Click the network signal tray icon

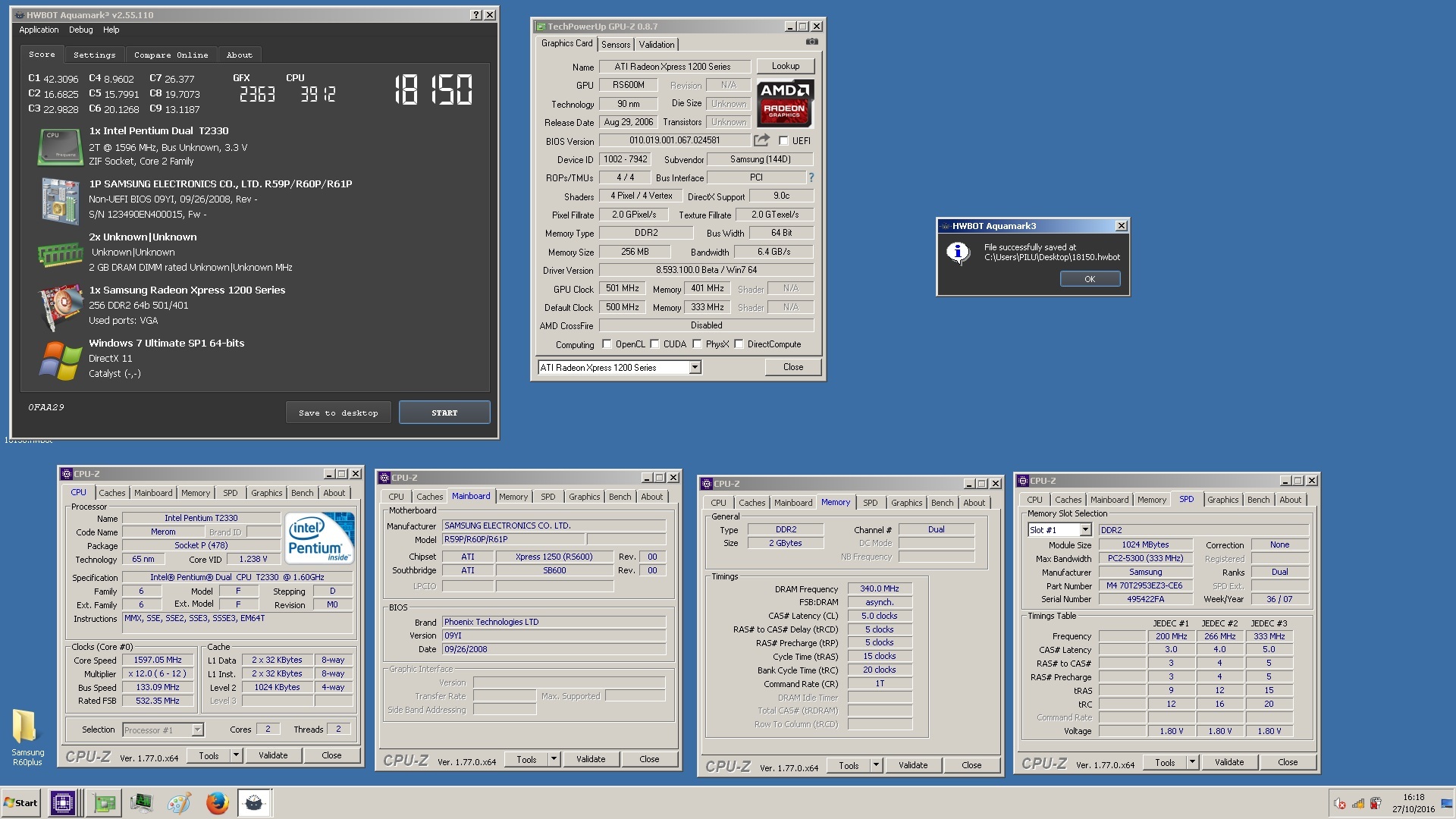[1358, 804]
